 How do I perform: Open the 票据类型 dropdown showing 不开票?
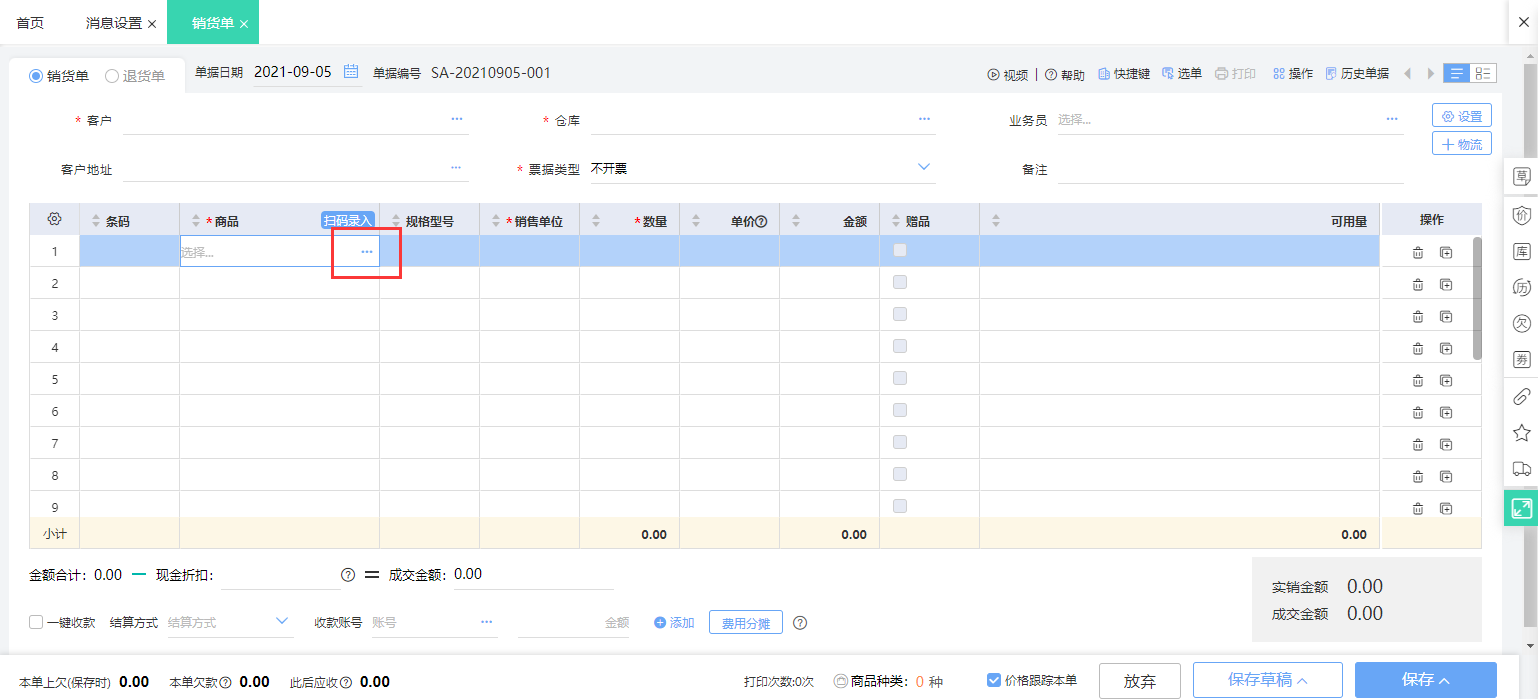762,169
